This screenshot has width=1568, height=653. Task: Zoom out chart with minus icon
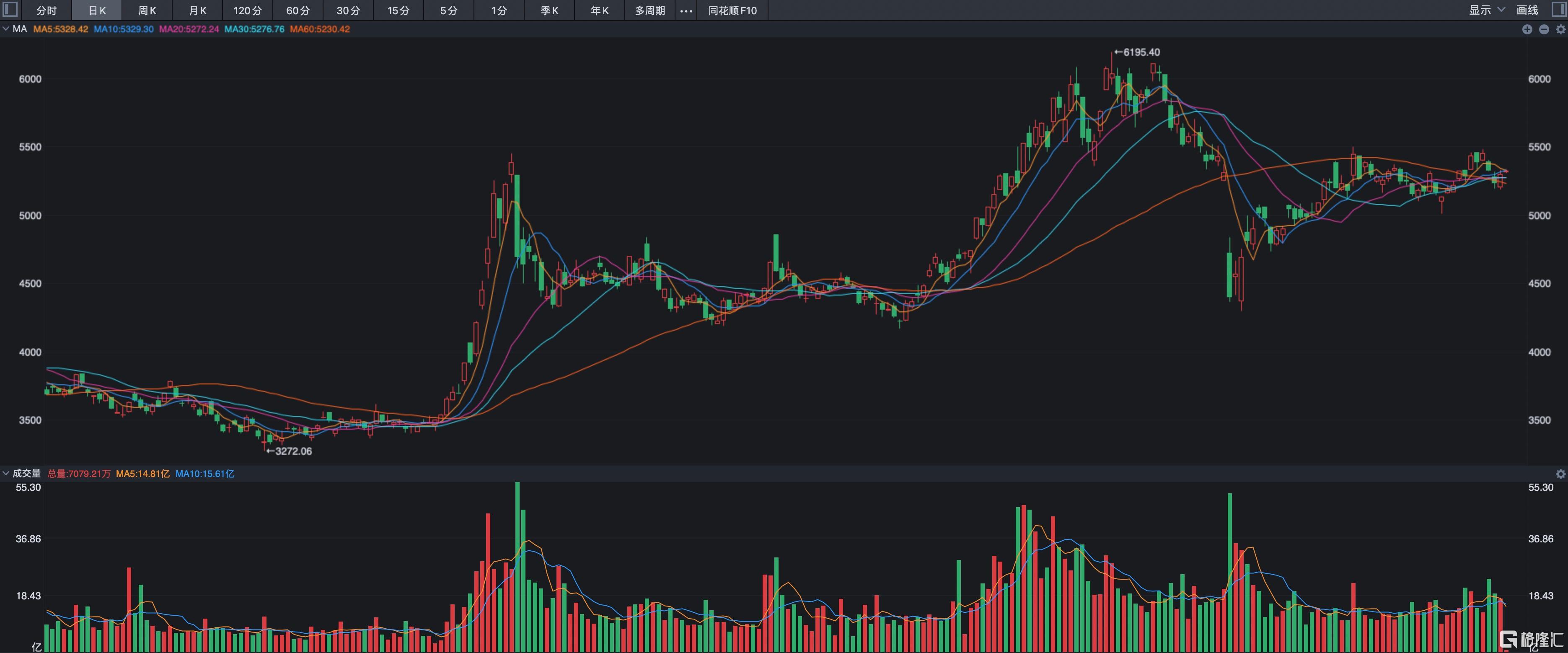pos(1544,29)
